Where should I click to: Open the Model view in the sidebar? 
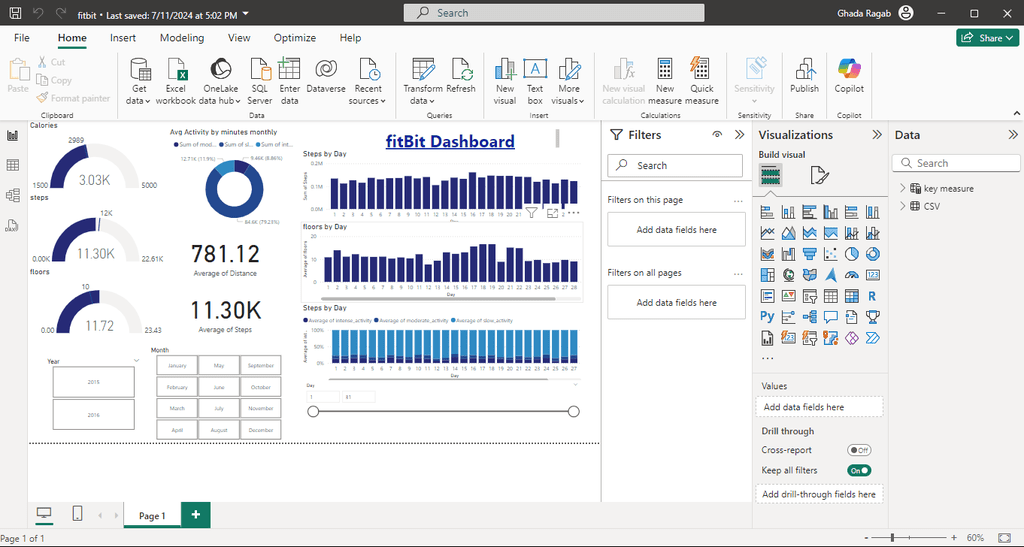click(x=12, y=195)
